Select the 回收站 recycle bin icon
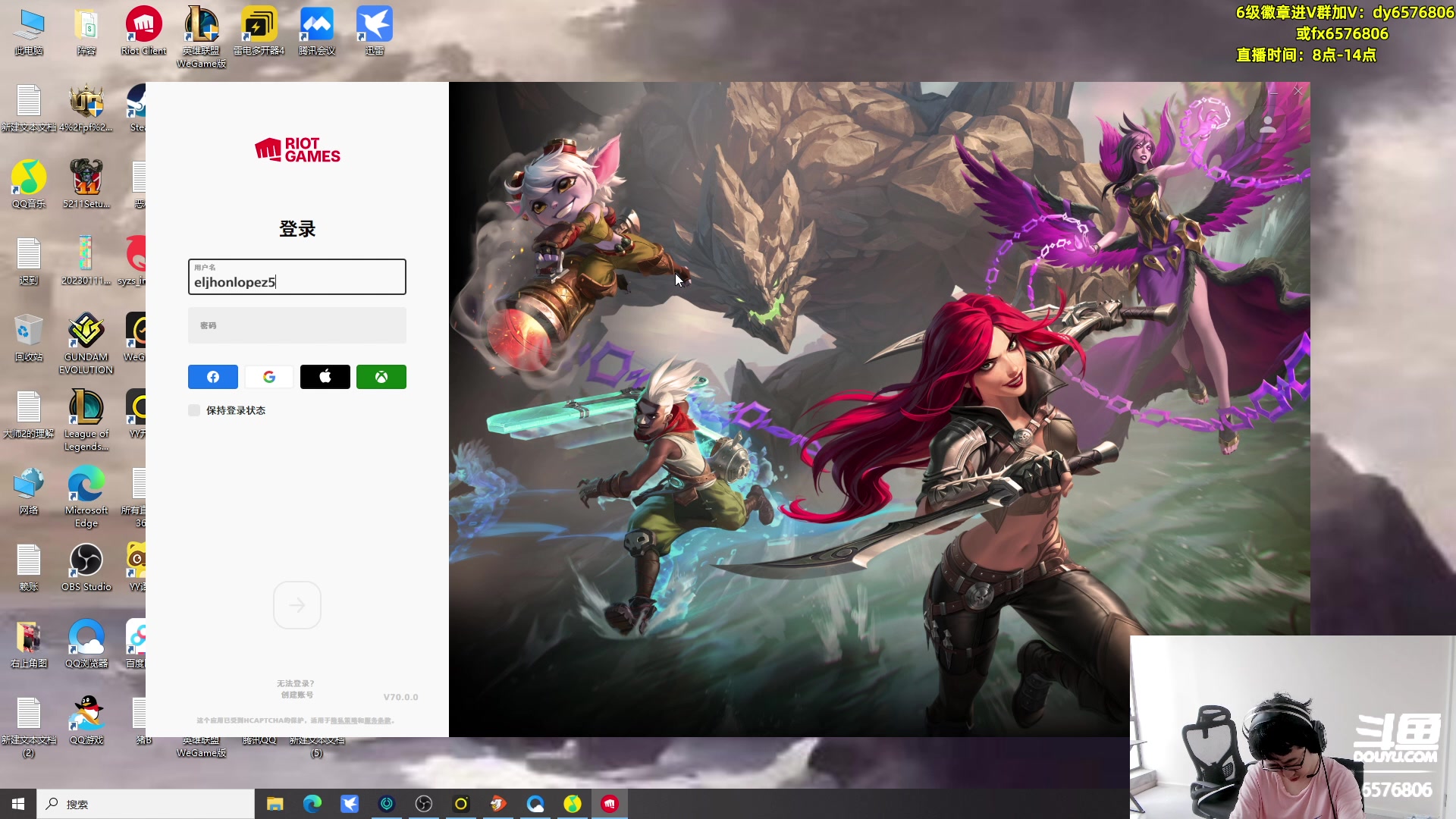This screenshot has width=1456, height=819. pyautogui.click(x=29, y=337)
